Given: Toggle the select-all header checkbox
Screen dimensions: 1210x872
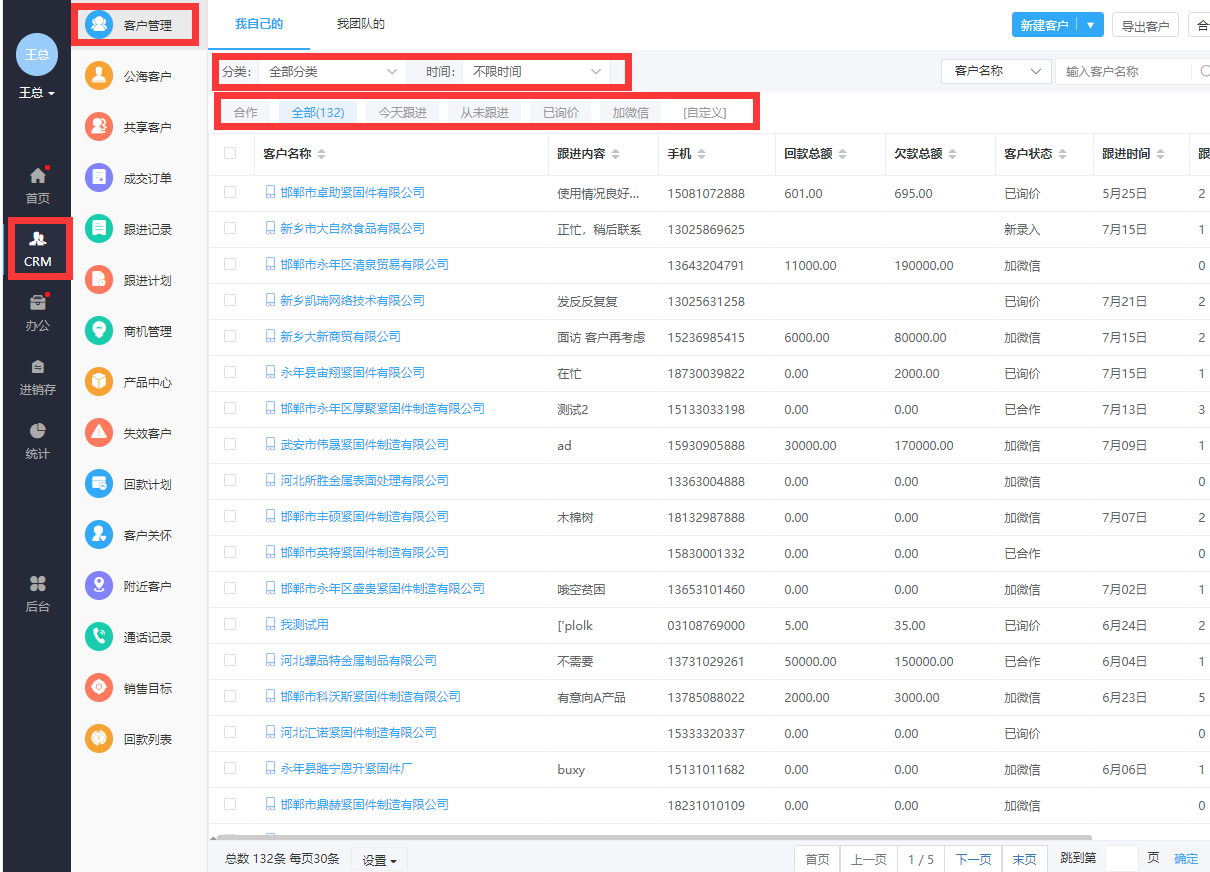Looking at the screenshot, I should pos(230,153).
